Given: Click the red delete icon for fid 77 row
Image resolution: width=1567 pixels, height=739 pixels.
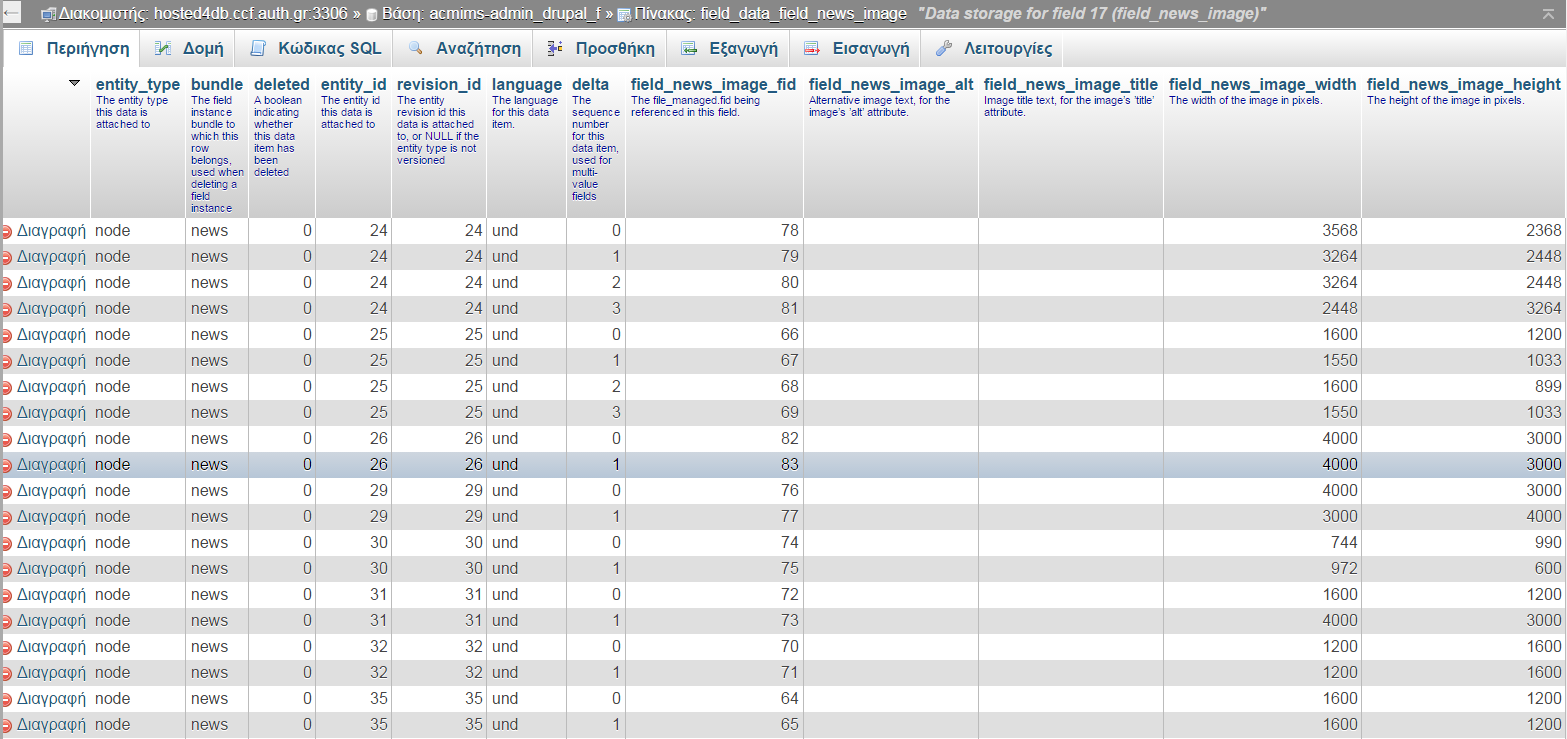Looking at the screenshot, I should tap(7, 517).
